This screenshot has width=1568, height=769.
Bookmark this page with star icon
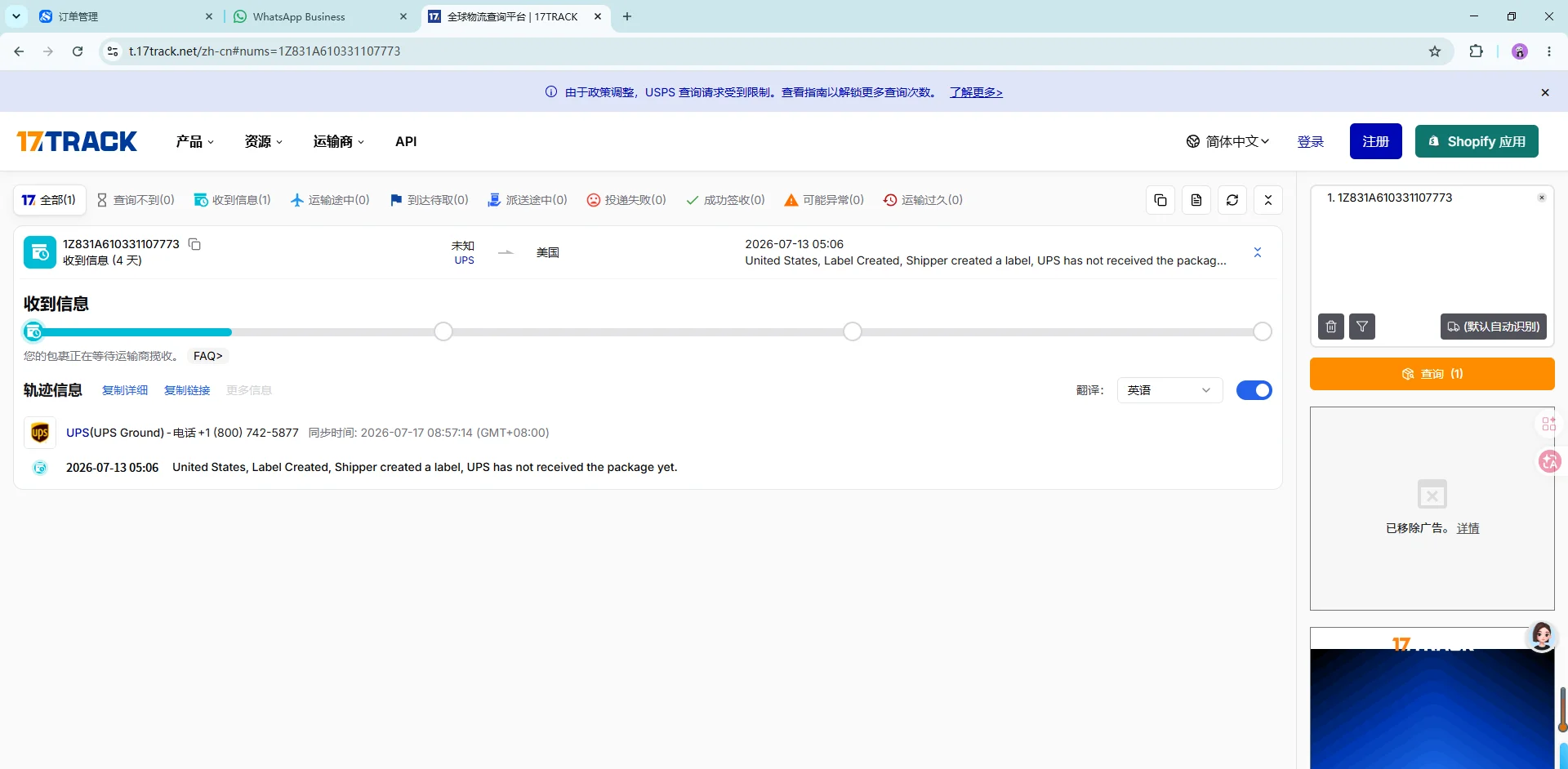1435,51
